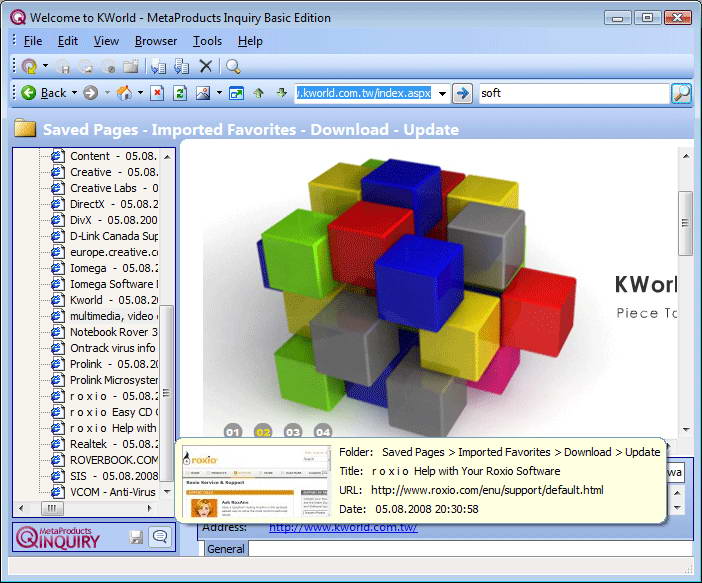
Task: Open the Forward history dropdown arrow
Action: coord(107,93)
